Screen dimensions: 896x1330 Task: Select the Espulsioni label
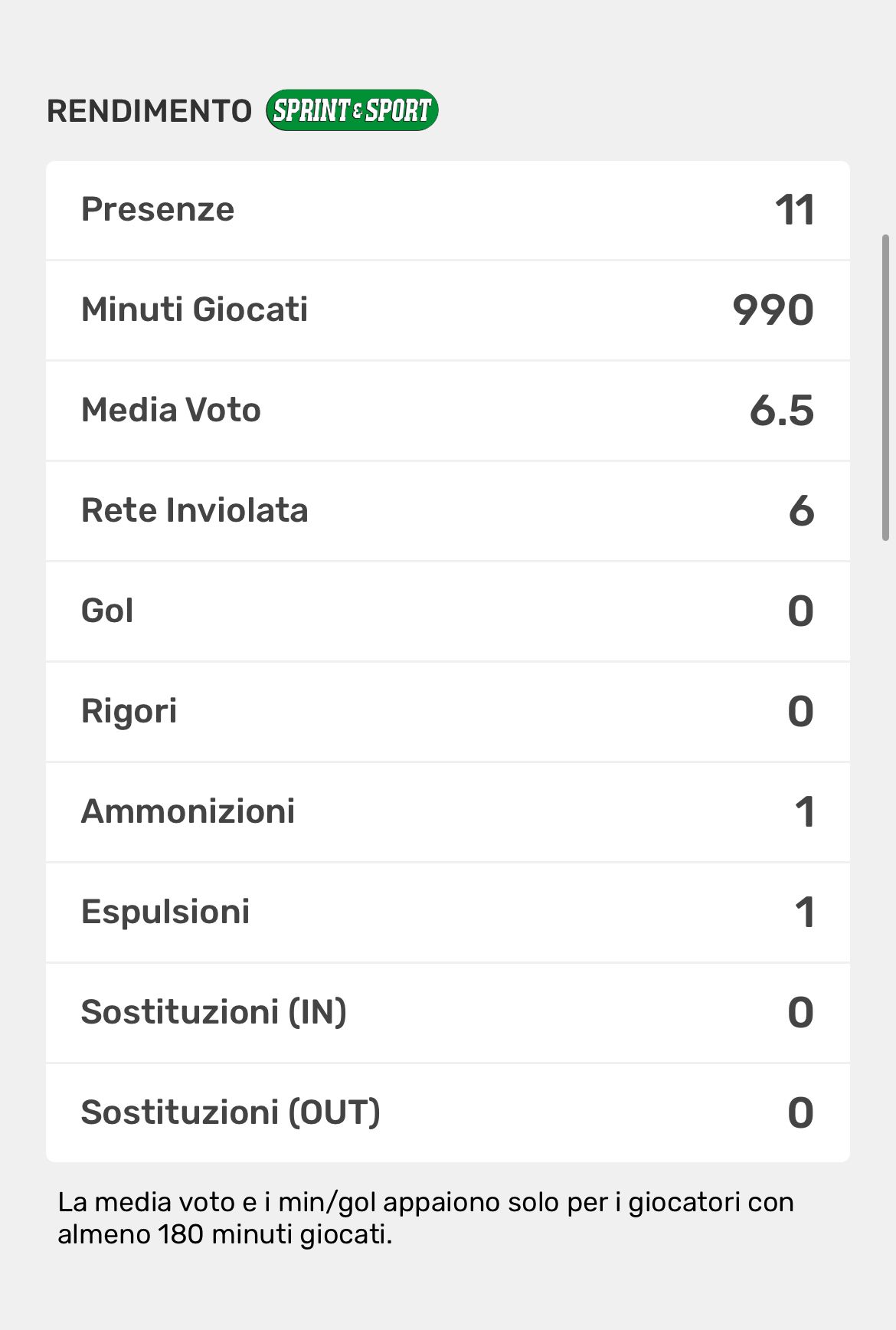165,912
